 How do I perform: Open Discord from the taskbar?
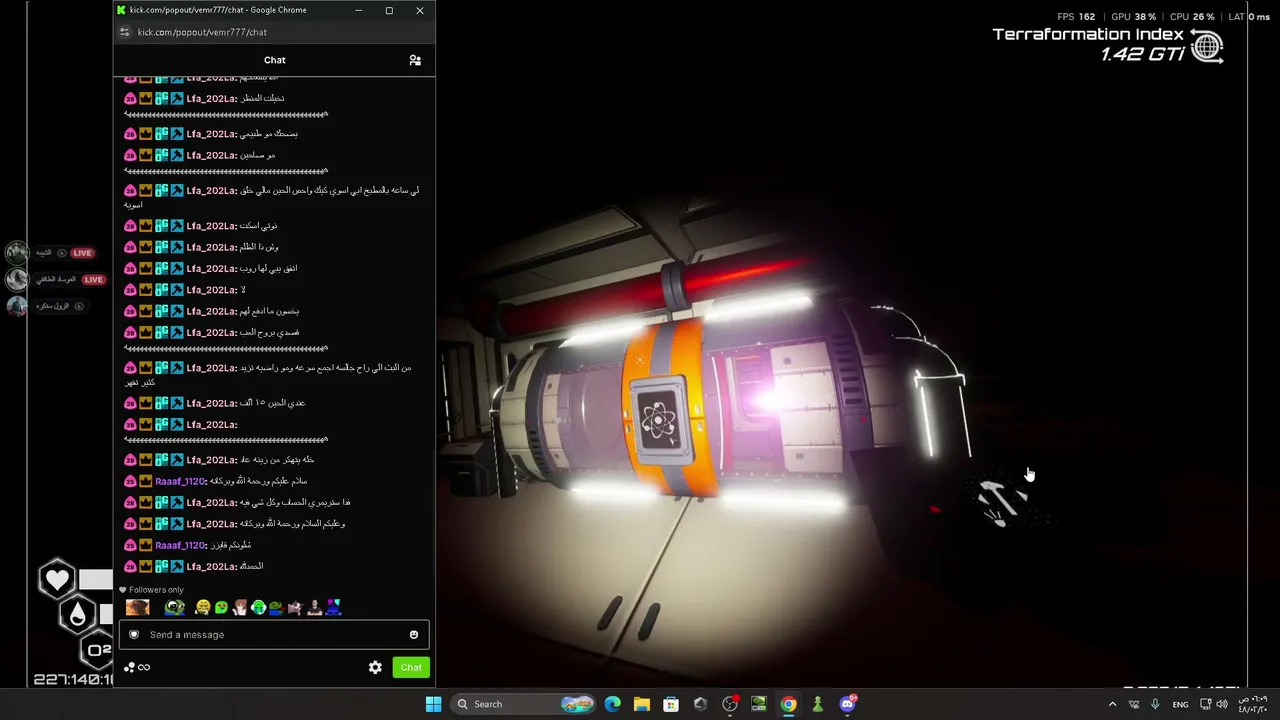[847, 704]
